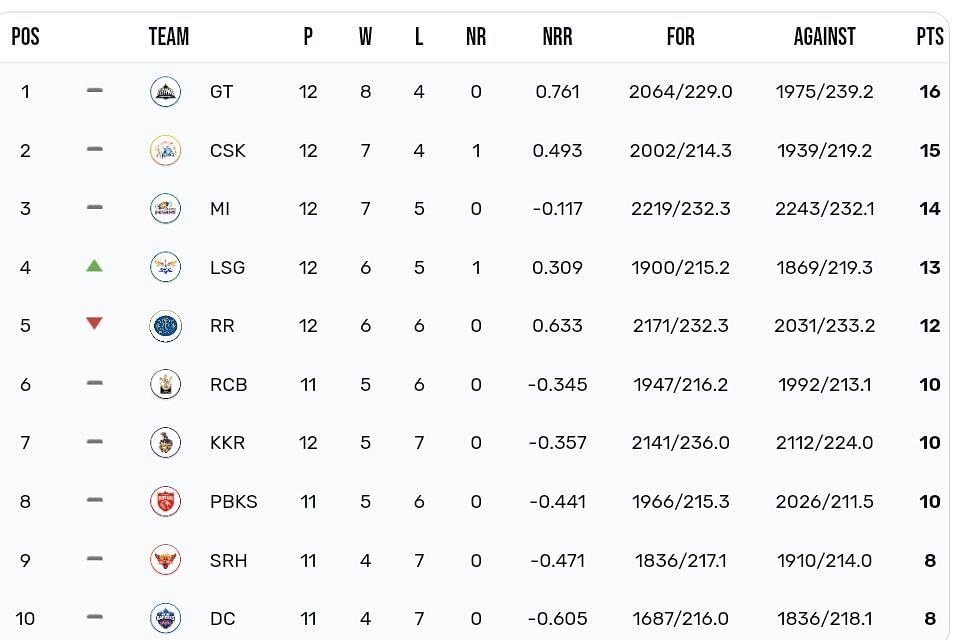Click the TEAM column header
The height and width of the screenshot is (640, 968).
point(169,36)
